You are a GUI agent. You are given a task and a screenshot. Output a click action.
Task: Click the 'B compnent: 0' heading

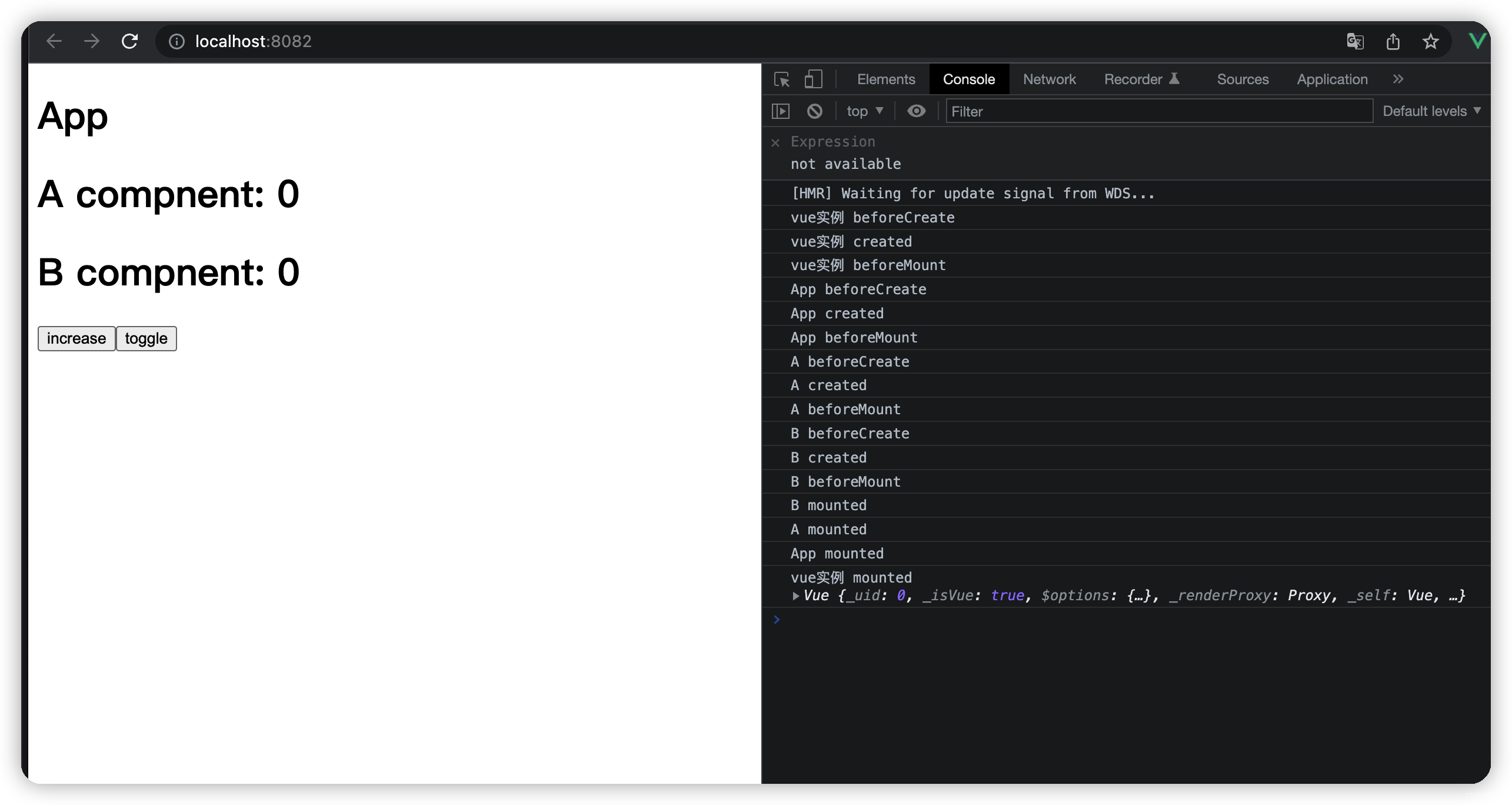click(x=169, y=272)
